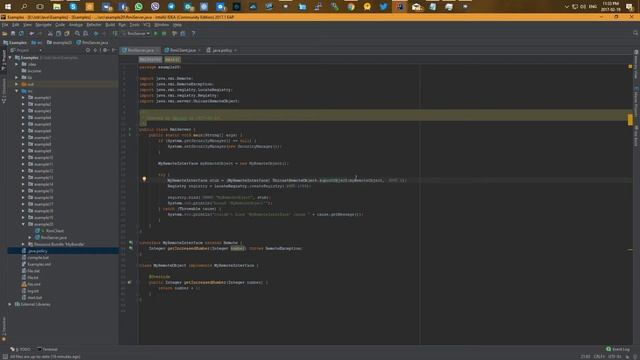Click Windows Start button

[8, 7]
